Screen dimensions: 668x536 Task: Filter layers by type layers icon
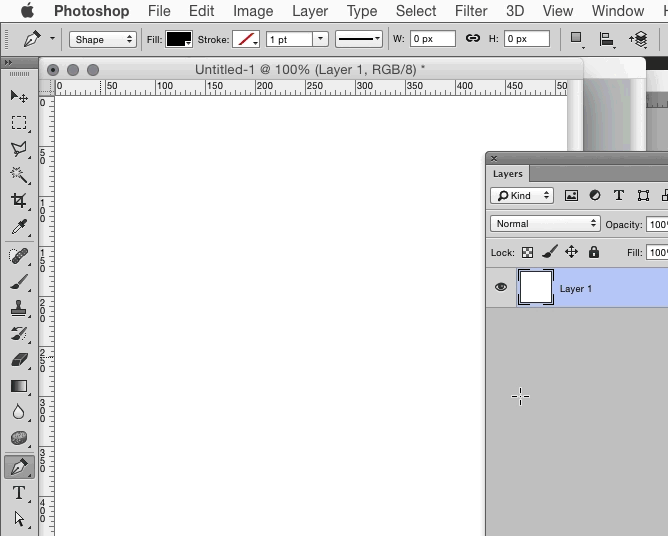click(619, 196)
